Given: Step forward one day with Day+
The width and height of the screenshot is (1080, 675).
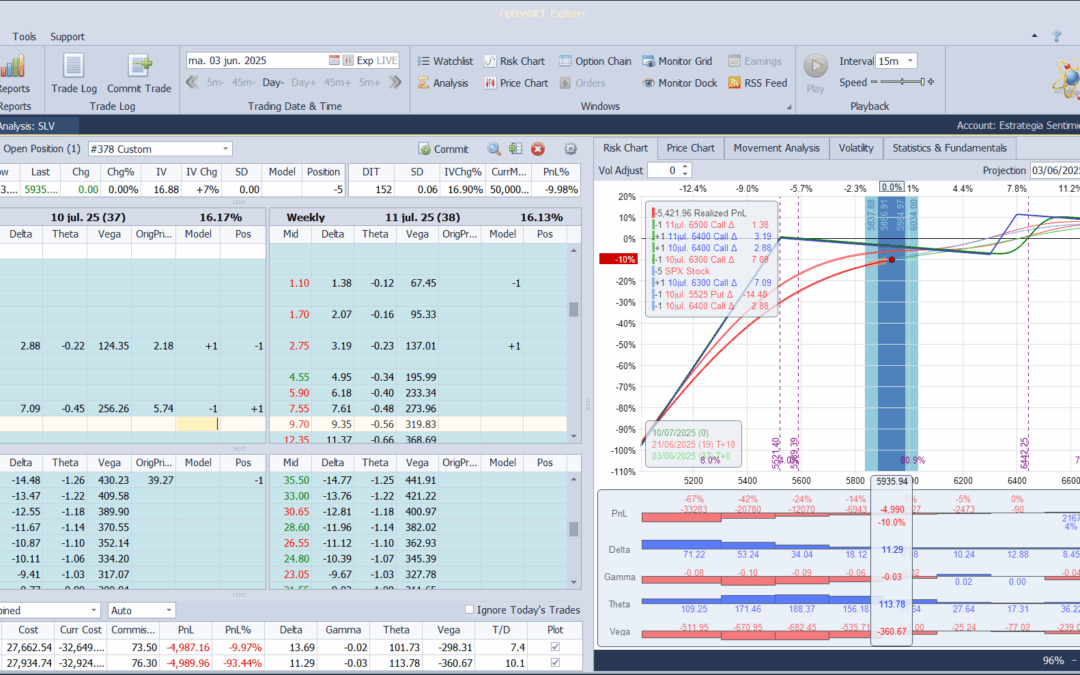Looking at the screenshot, I should coord(303,83).
